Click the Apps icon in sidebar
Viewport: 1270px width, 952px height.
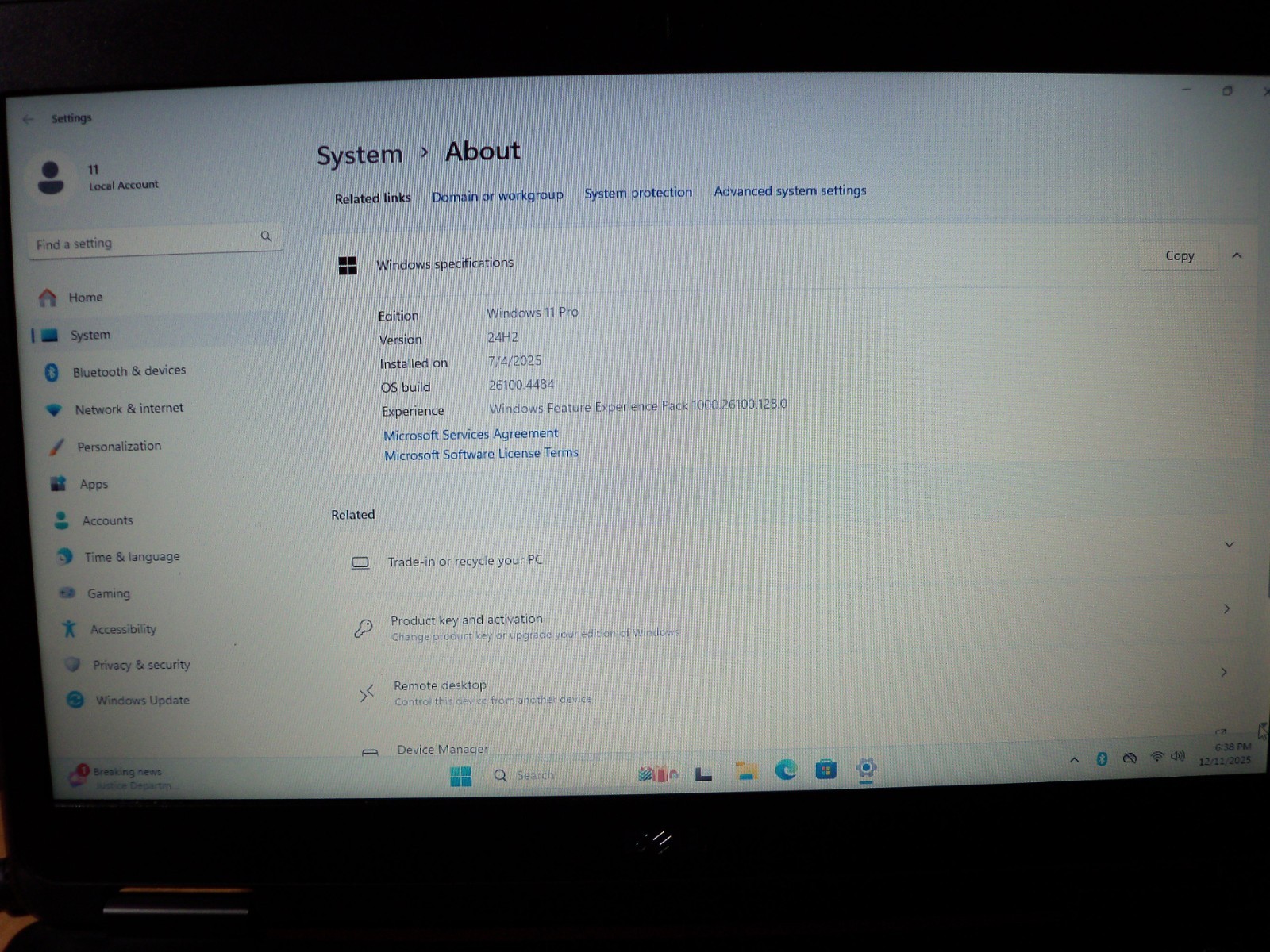click(59, 484)
